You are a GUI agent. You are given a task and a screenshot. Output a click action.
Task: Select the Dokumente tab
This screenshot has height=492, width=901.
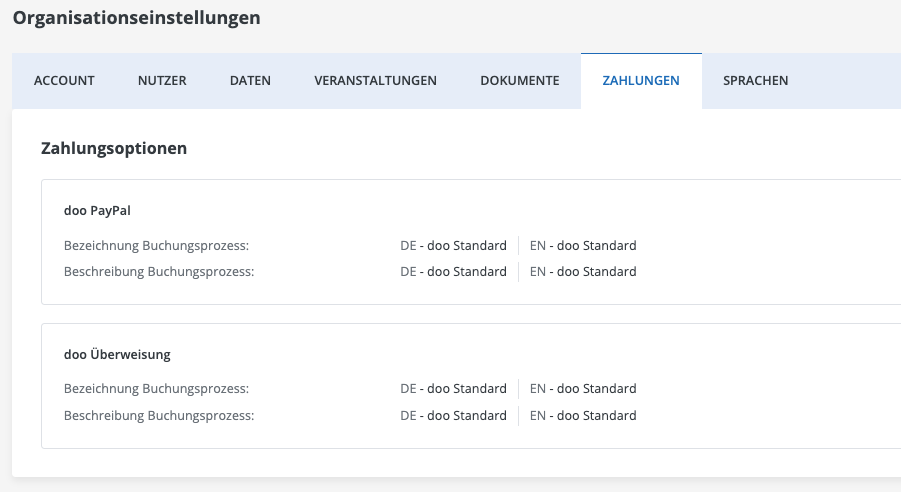(519, 81)
